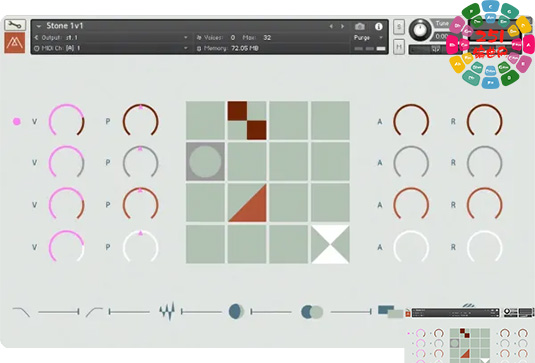The image size is (535, 363).
Task: Open the snapshot view with the camera icon
Action: coord(360,26)
